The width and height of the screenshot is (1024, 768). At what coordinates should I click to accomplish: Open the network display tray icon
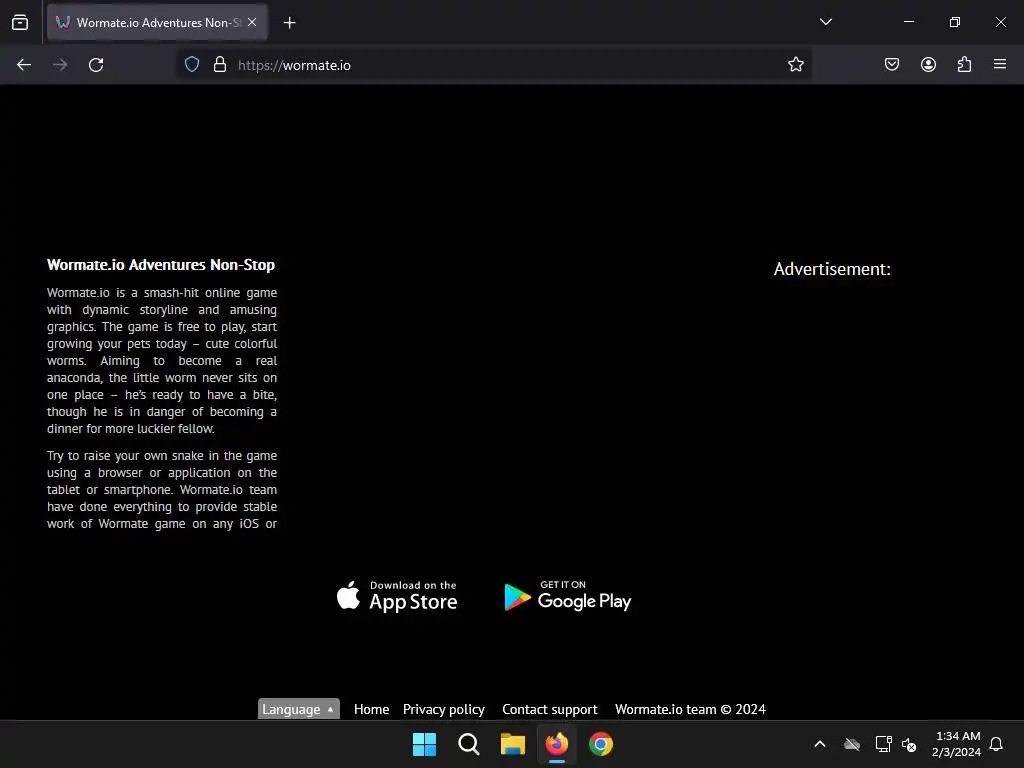pos(883,744)
